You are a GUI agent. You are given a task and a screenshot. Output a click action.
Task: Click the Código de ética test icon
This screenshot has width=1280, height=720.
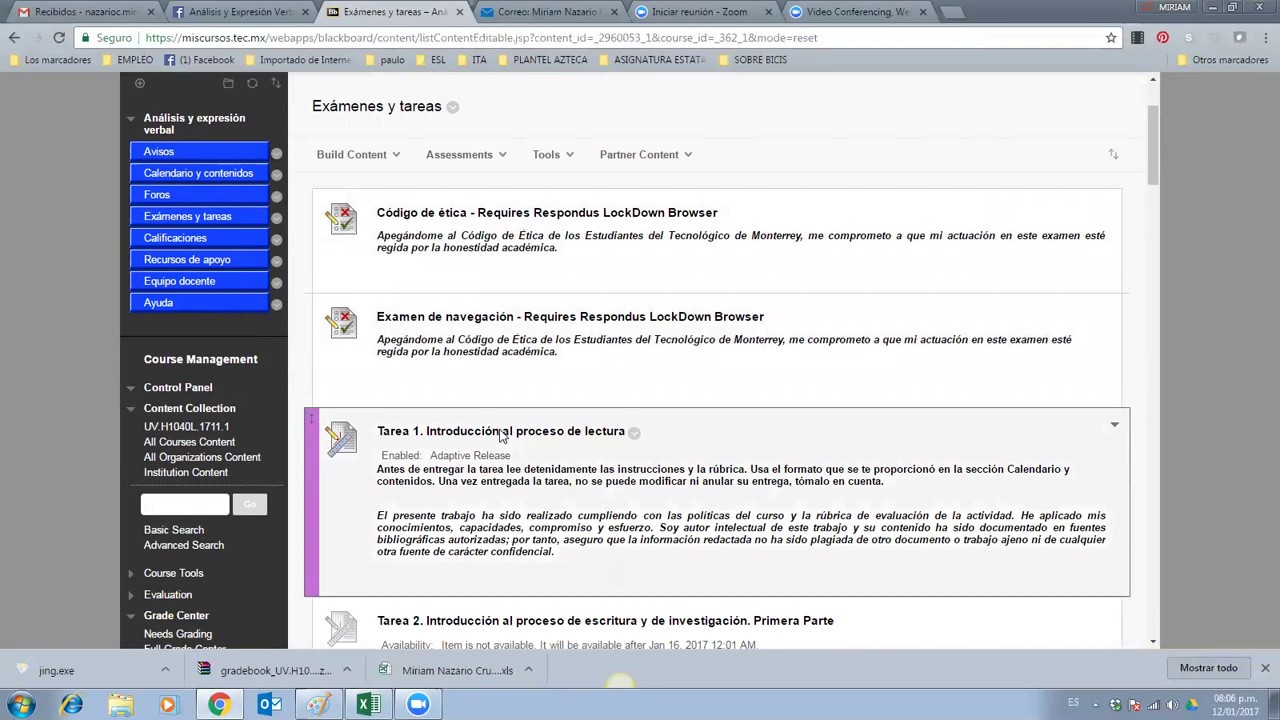(x=341, y=219)
